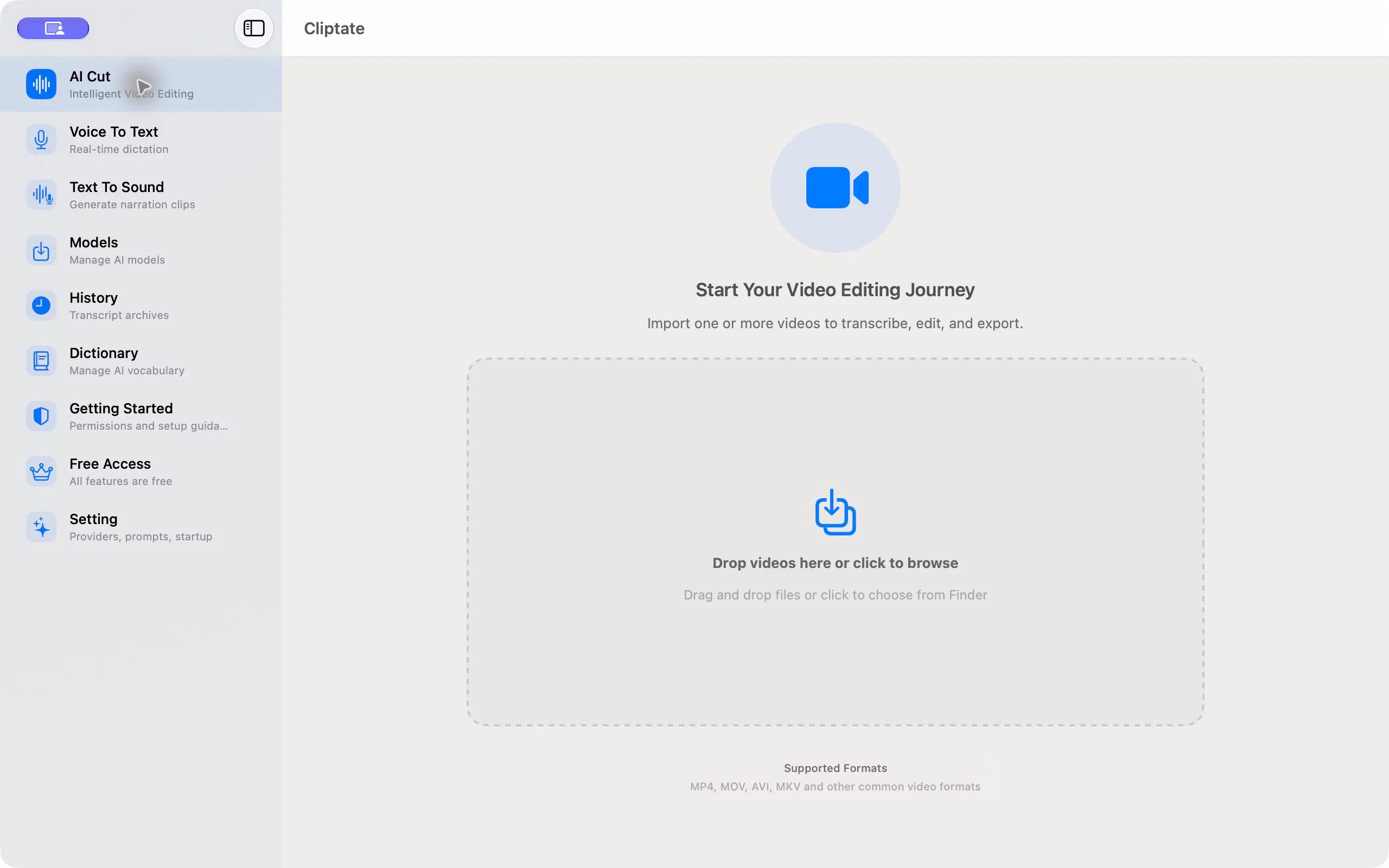Go to Models to manage AI models
The image size is (1389, 868).
pyautogui.click(x=141, y=250)
